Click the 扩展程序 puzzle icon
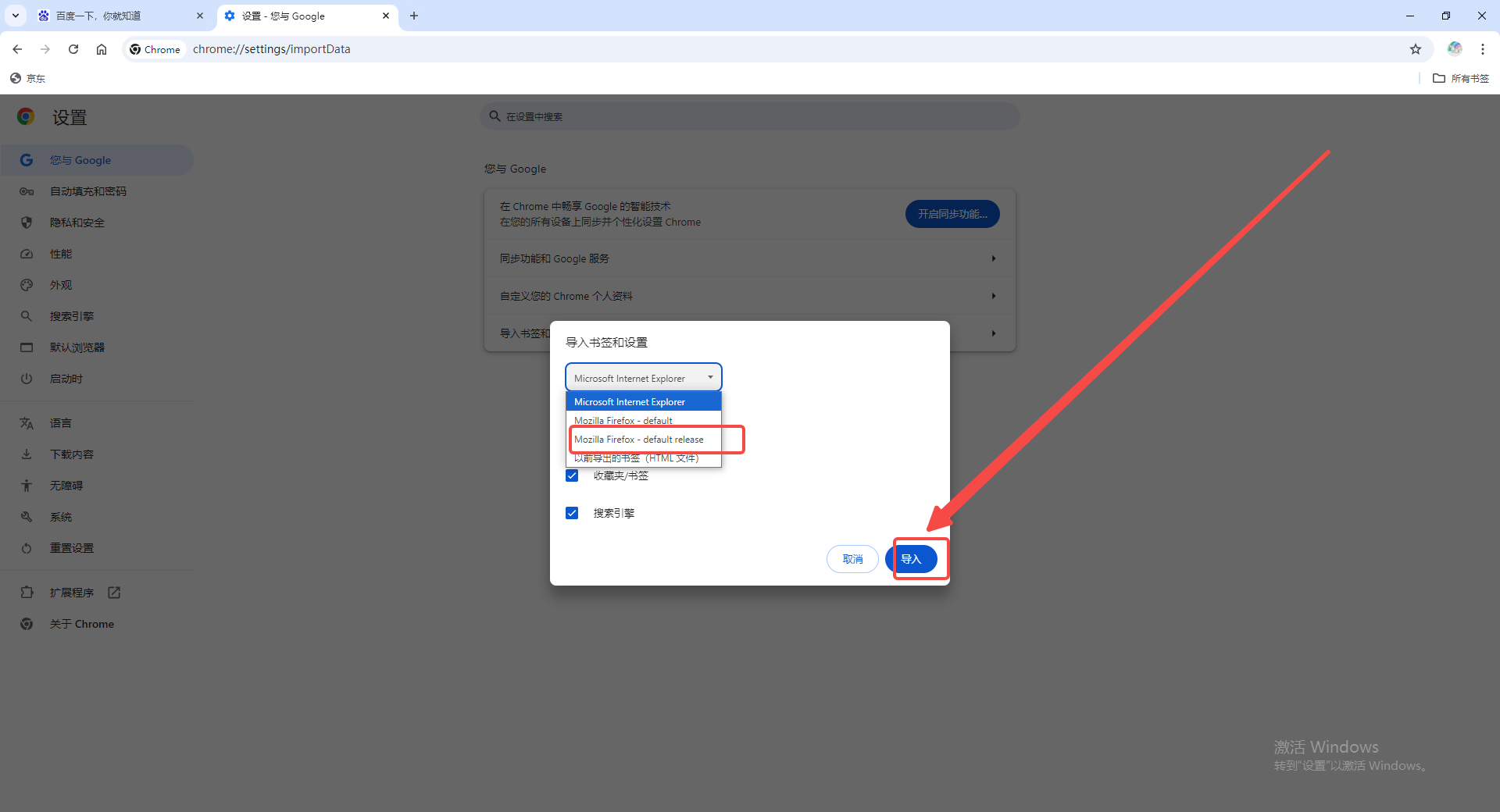This screenshot has height=812, width=1500. [27, 593]
